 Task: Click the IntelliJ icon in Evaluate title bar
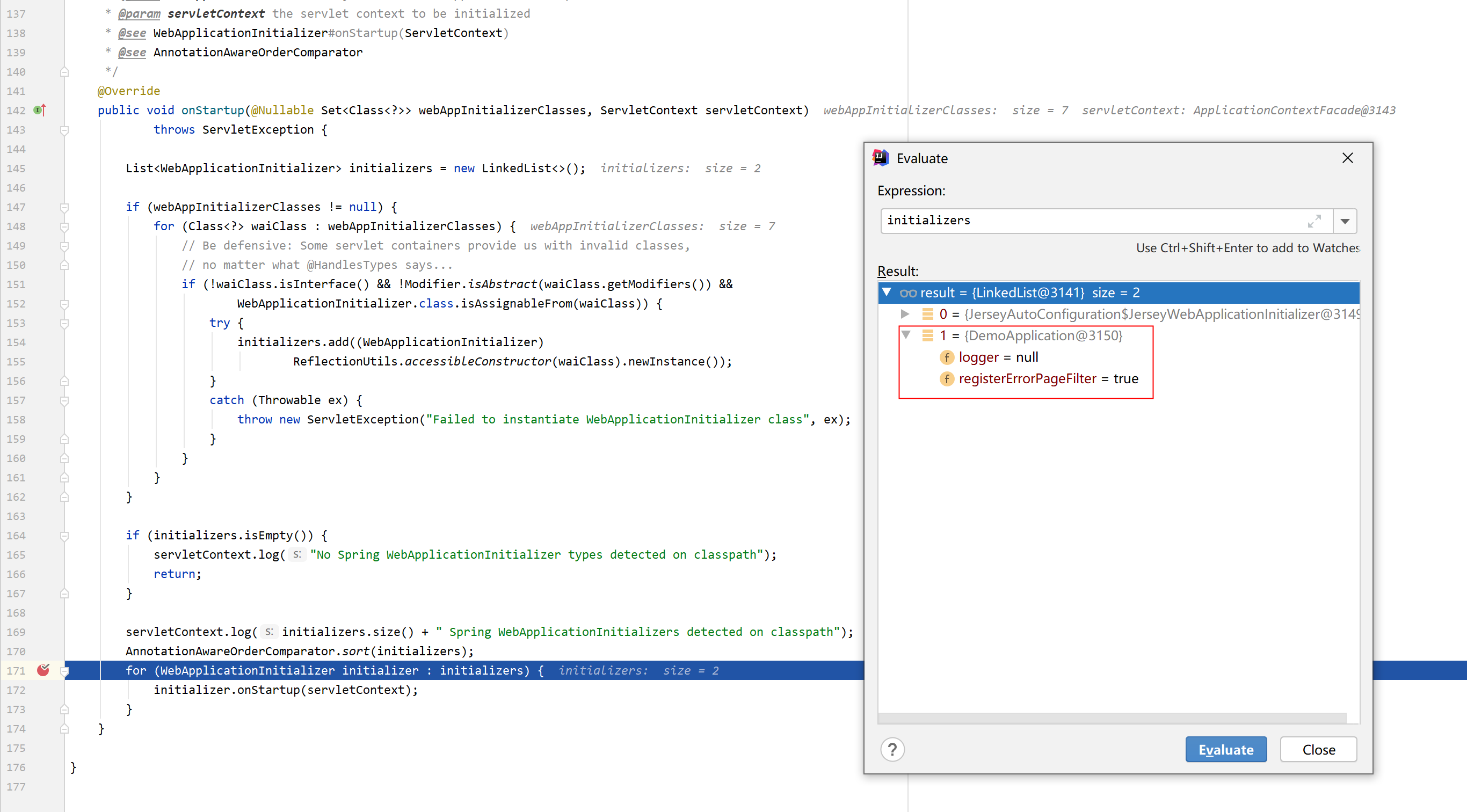(881, 158)
